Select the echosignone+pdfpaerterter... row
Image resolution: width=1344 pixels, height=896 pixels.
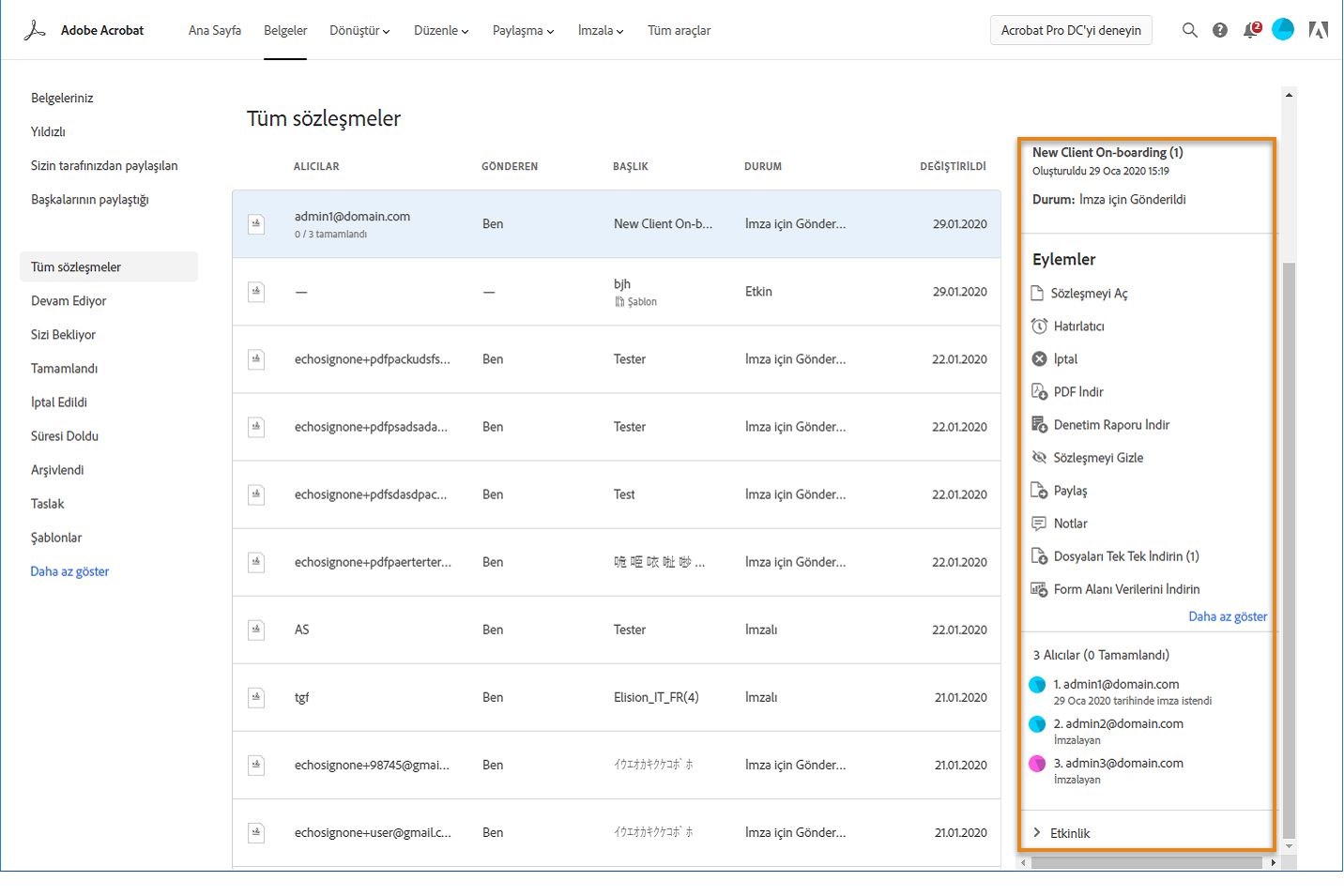617,562
